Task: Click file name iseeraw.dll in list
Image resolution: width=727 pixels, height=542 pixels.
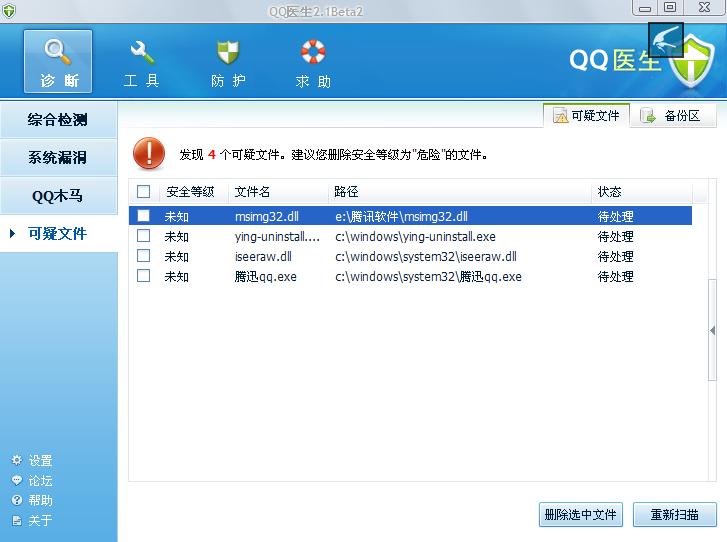Action: (x=263, y=256)
